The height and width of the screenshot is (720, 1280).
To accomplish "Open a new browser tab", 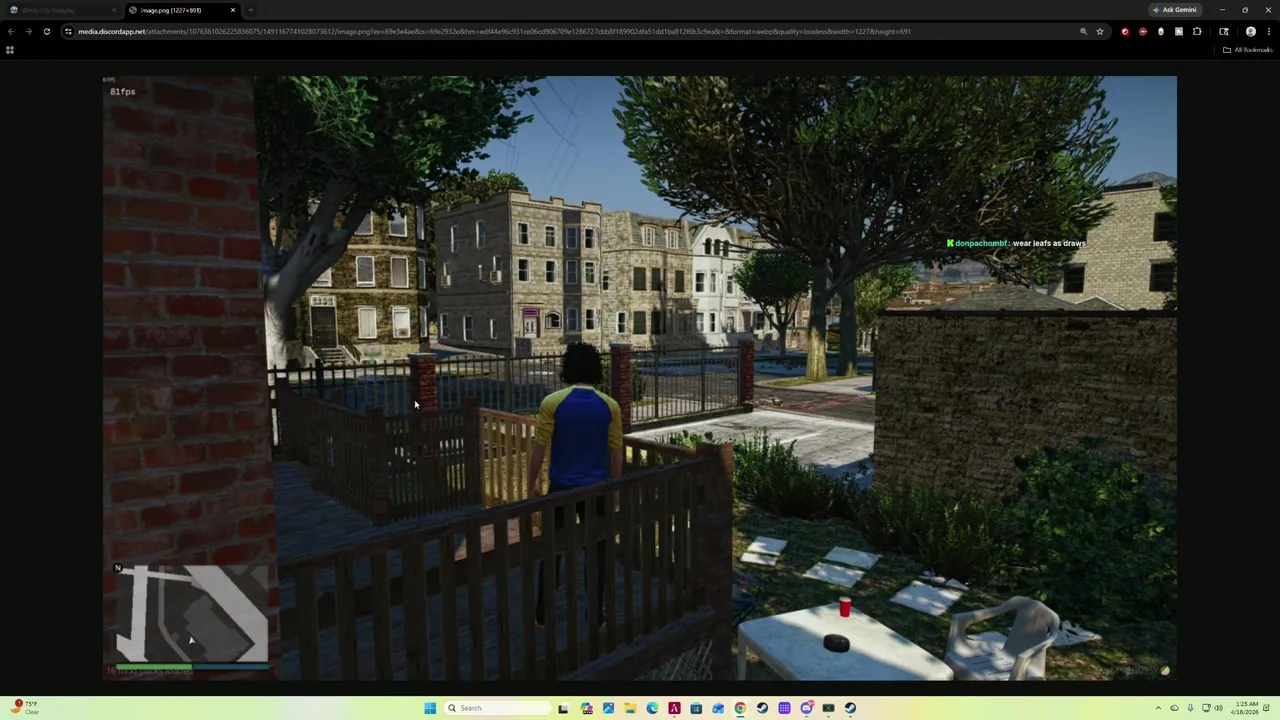I will (251, 10).
